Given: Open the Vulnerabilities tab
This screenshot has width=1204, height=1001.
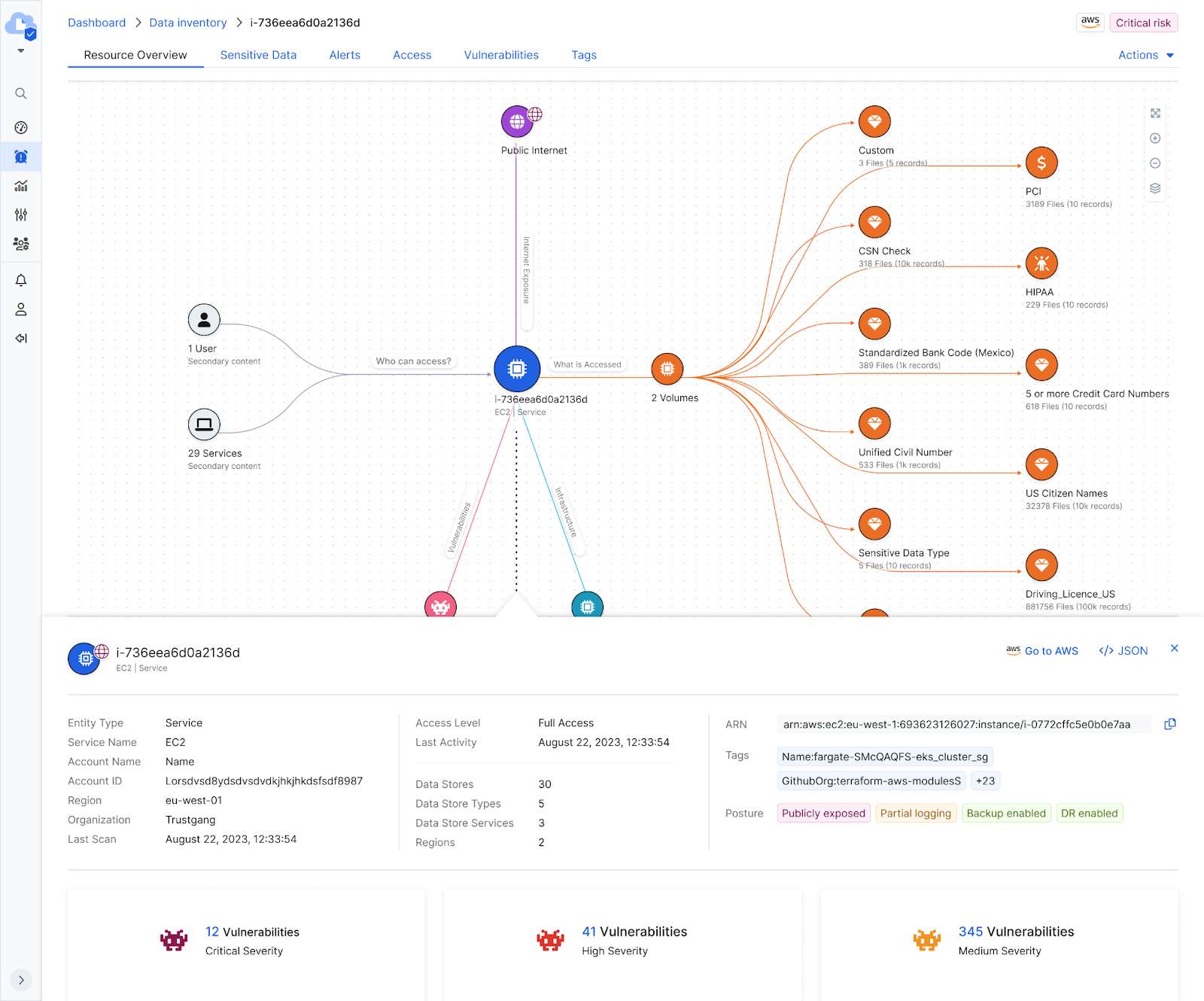Looking at the screenshot, I should [x=501, y=55].
